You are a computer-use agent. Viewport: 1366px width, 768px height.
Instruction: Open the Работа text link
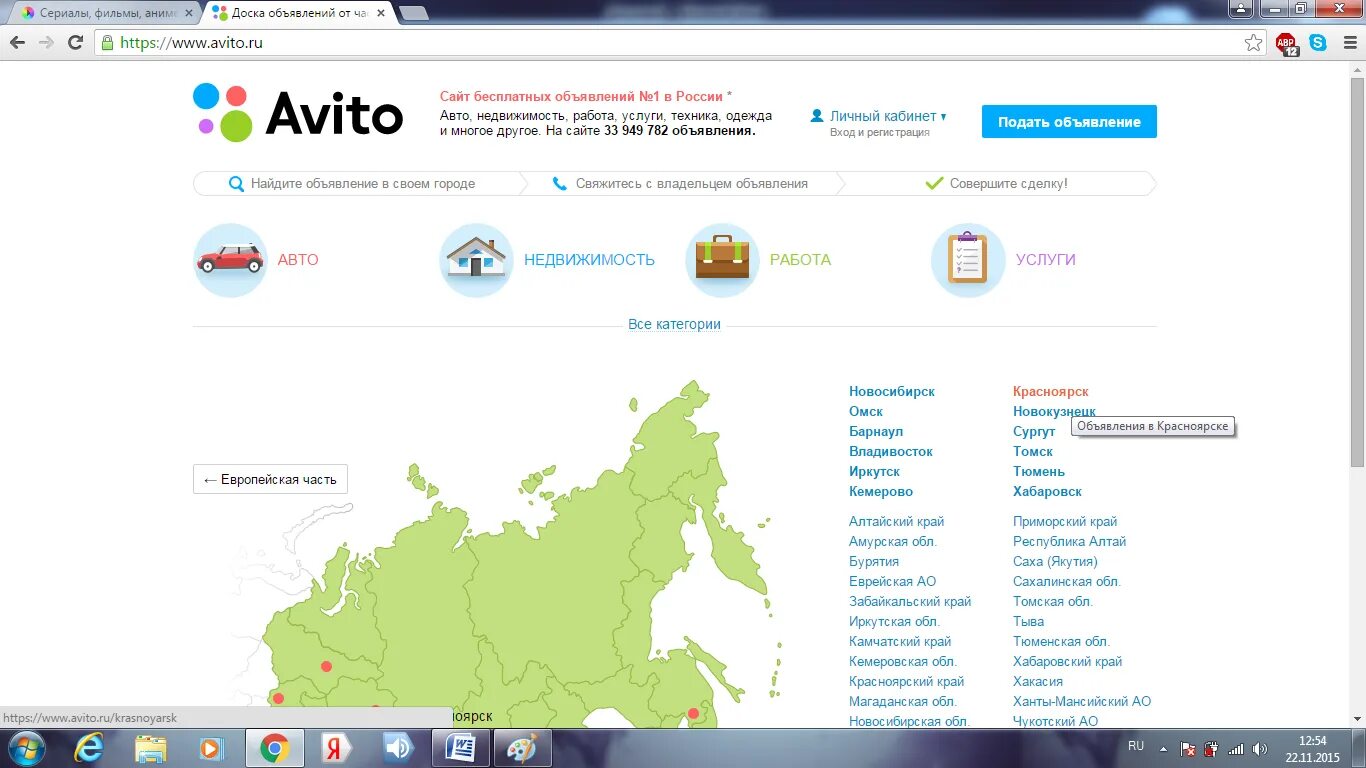point(800,259)
